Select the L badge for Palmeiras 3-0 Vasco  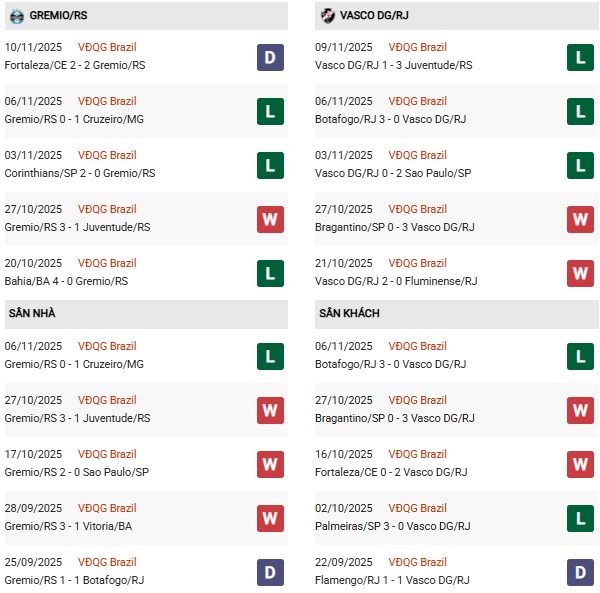point(581,518)
